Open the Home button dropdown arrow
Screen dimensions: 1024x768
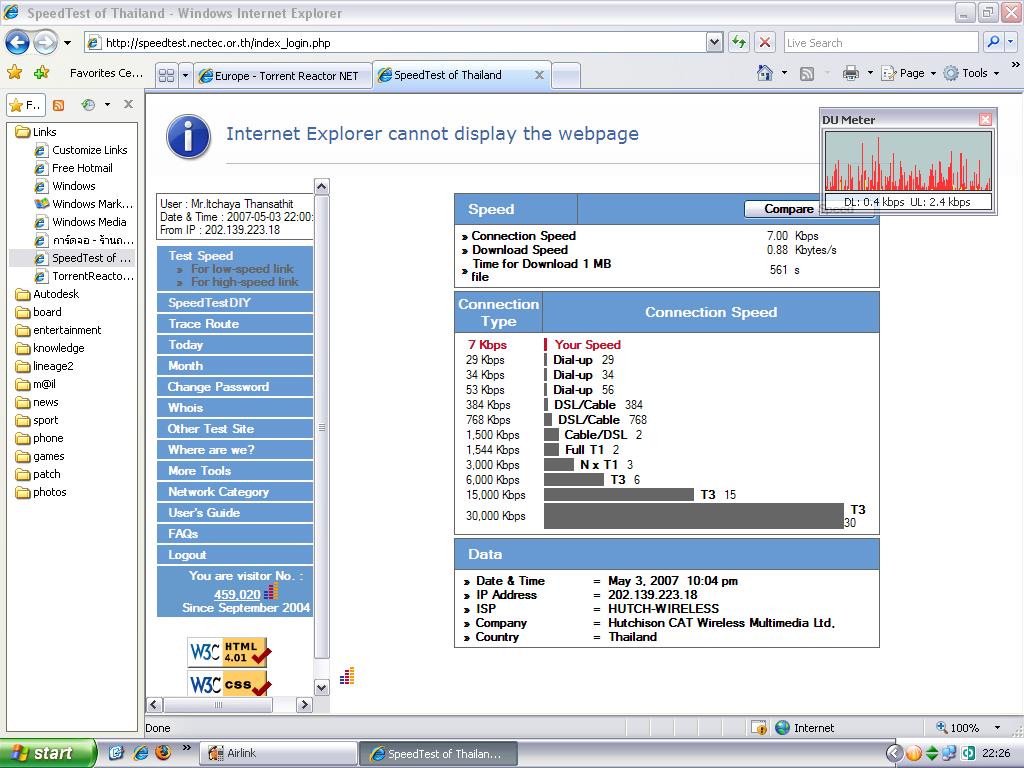784,73
